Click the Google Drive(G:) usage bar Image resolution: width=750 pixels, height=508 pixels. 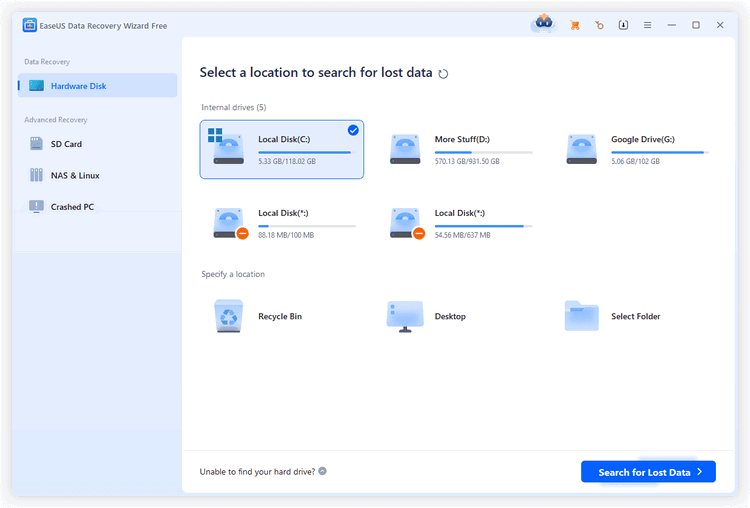(x=660, y=152)
